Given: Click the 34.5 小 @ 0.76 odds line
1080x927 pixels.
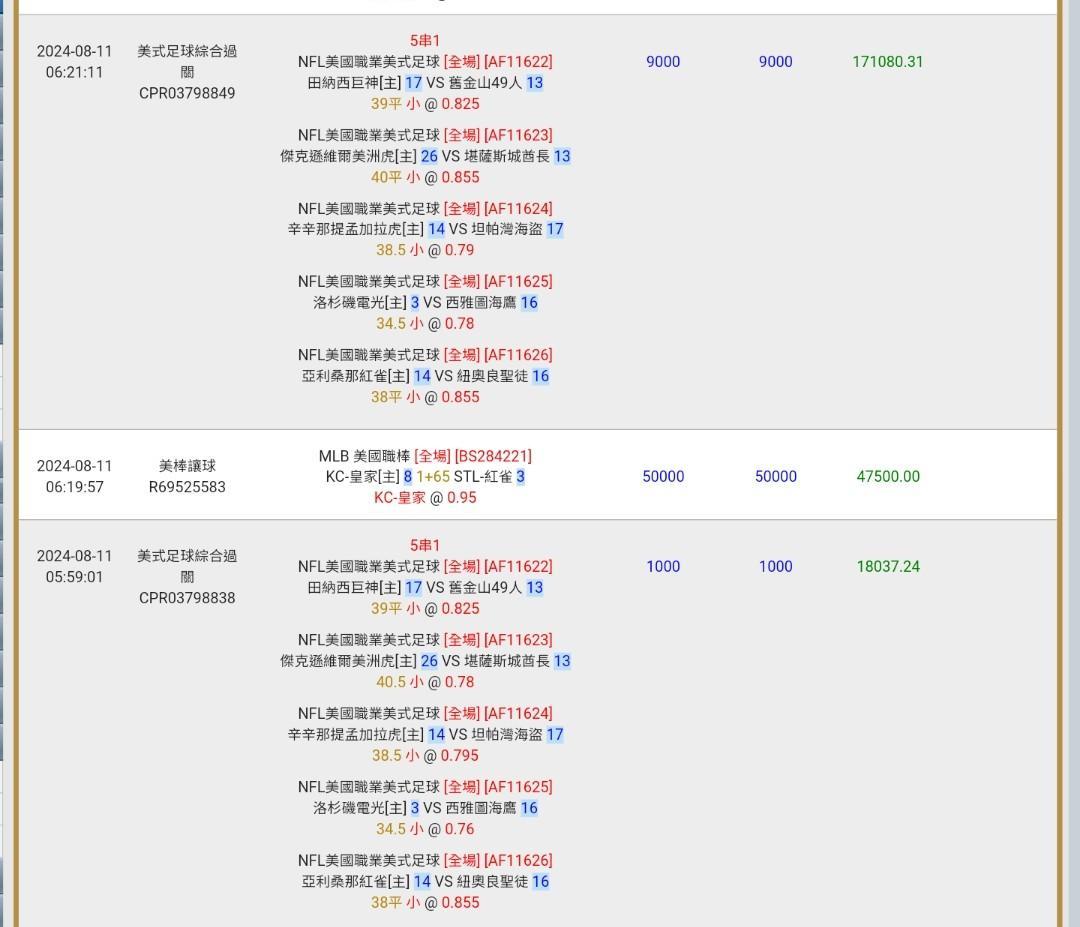Looking at the screenshot, I should coord(425,829).
